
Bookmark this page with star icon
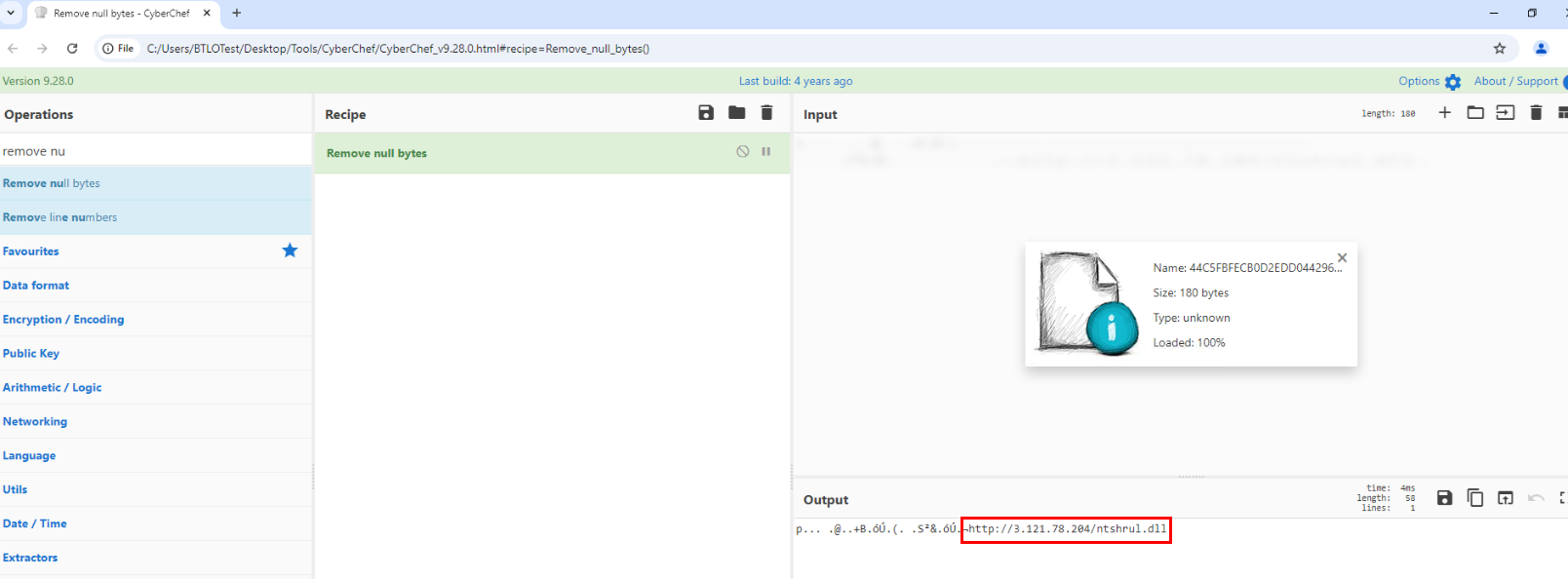(x=1500, y=48)
